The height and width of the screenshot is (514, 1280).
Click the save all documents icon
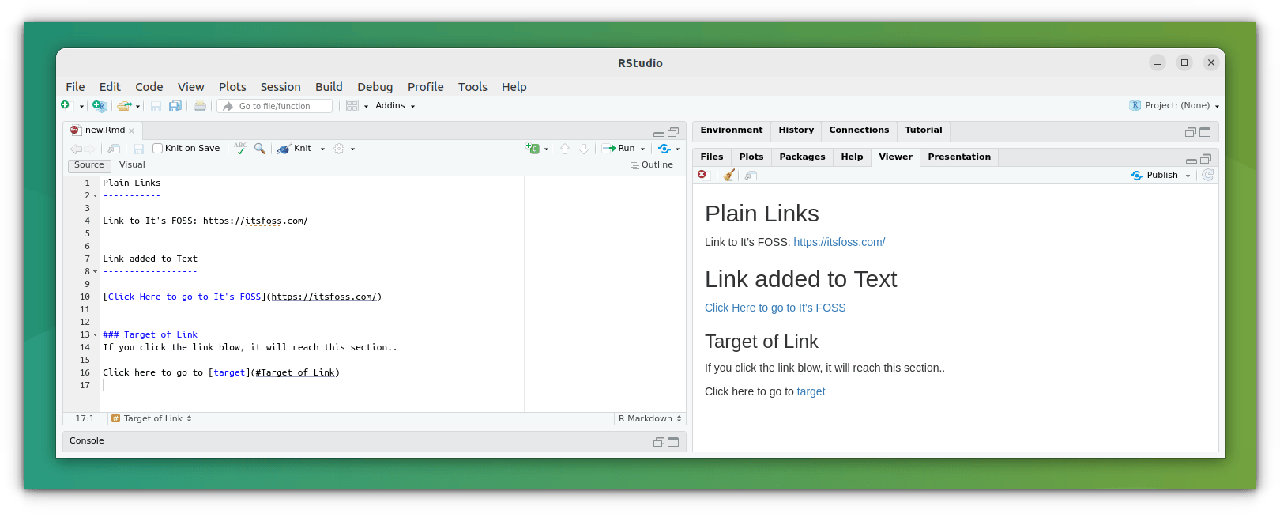pos(175,106)
